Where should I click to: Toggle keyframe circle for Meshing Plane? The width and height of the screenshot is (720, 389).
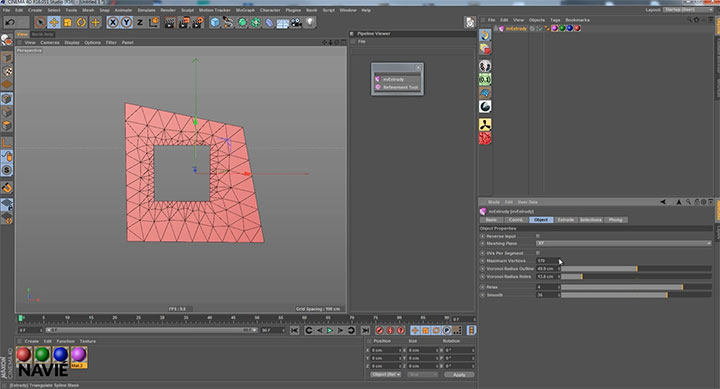click(x=483, y=243)
